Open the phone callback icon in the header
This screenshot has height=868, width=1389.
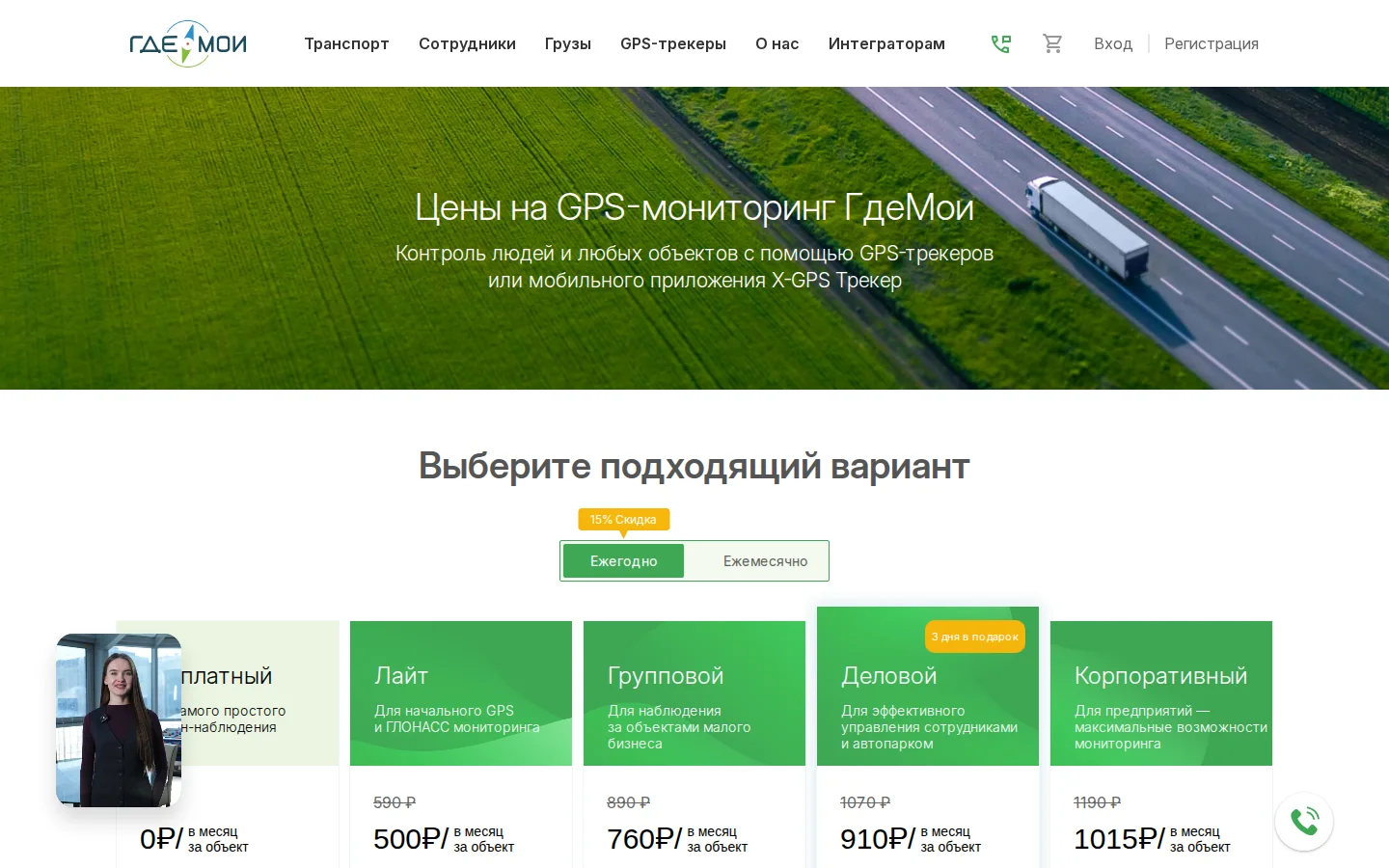tap(1000, 43)
